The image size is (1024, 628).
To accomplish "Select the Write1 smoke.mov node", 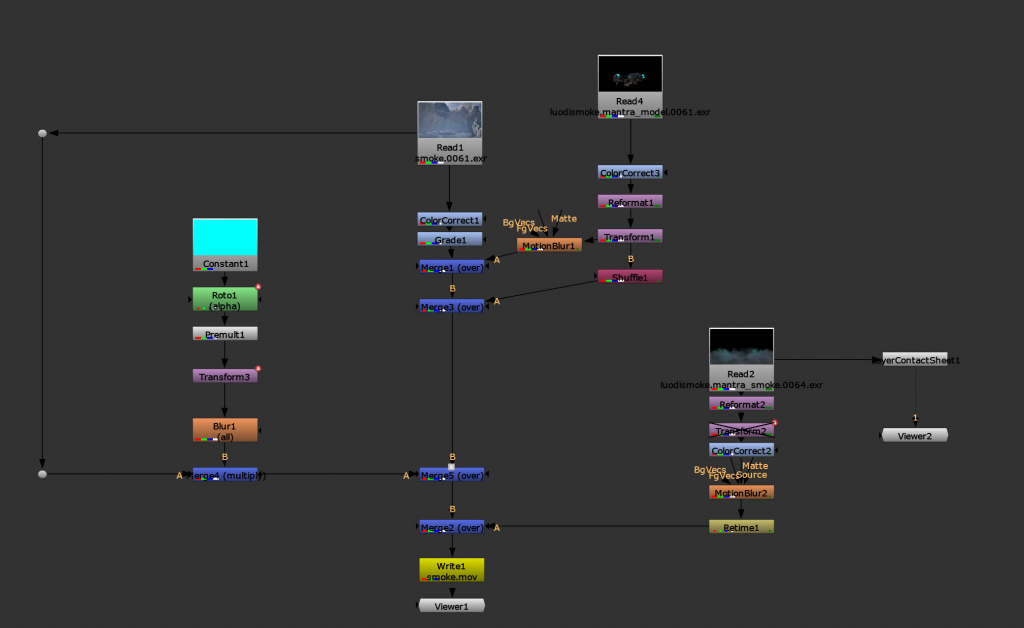I will click(x=452, y=570).
